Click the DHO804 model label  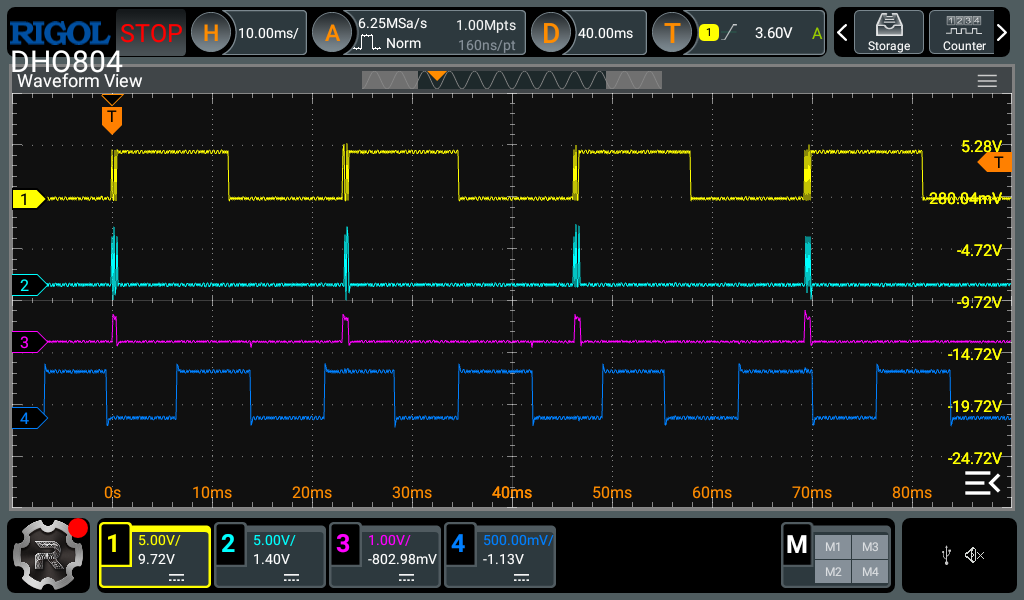[67, 62]
